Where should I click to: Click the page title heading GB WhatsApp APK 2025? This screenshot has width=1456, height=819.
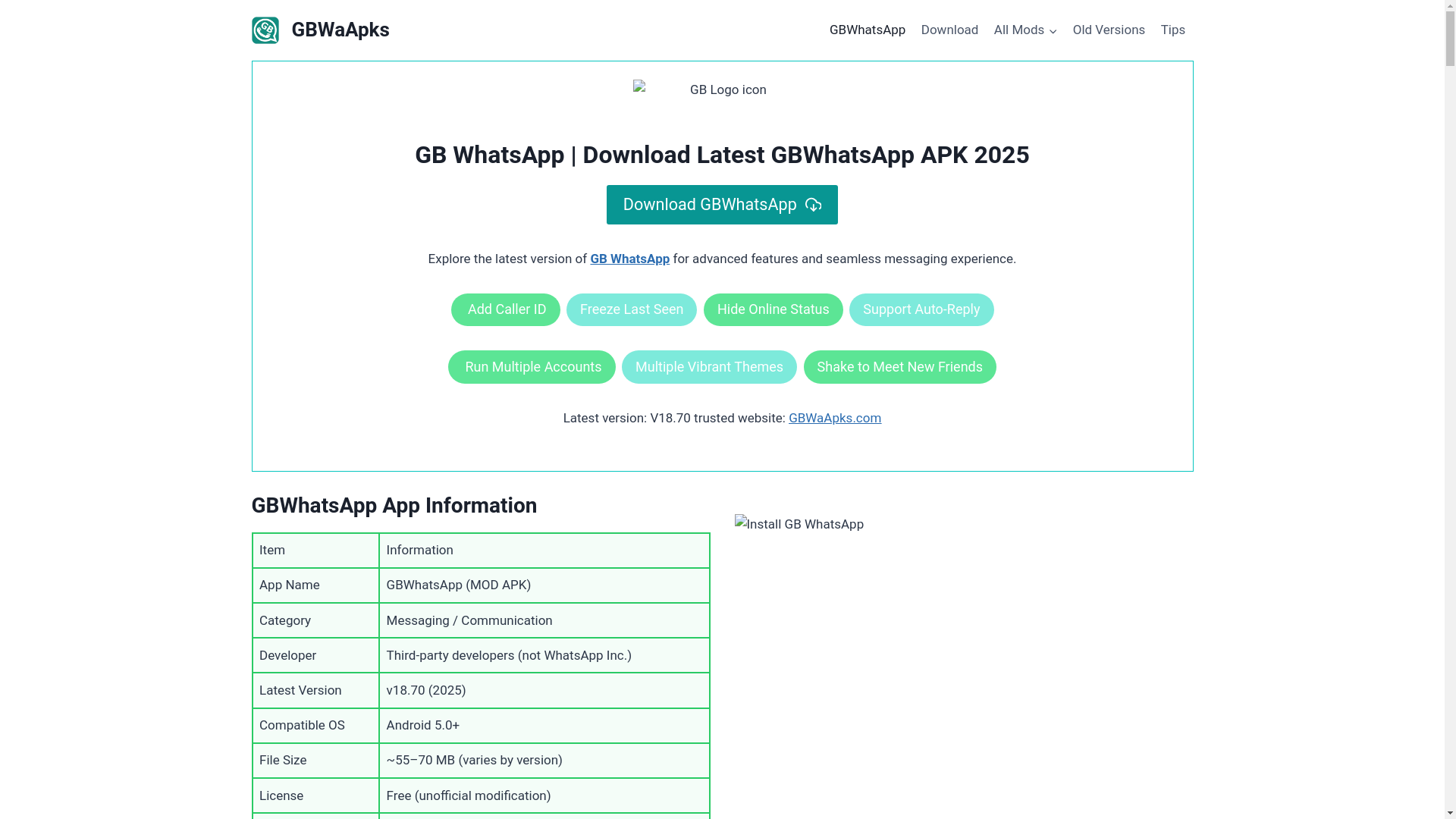click(722, 155)
